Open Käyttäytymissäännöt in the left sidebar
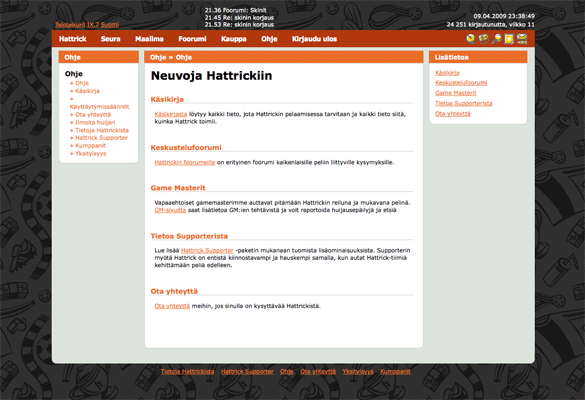The width and height of the screenshot is (585, 400). [99, 106]
